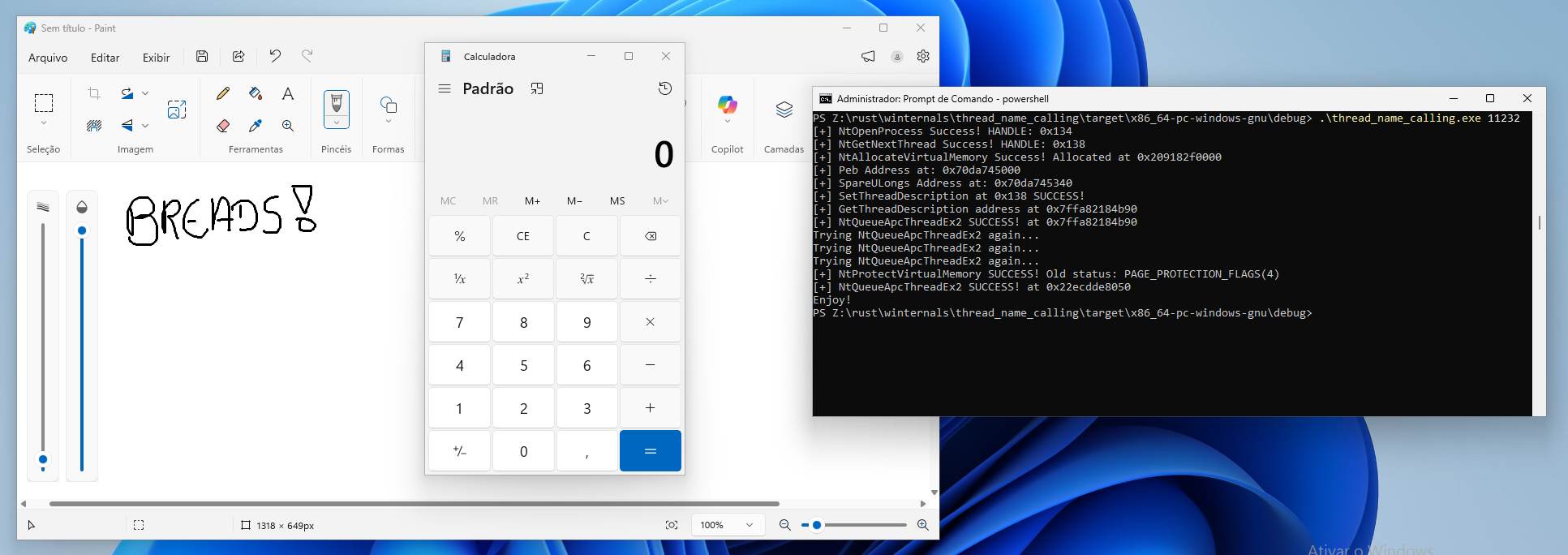This screenshot has height=555, width=1568.
Task: Click the M+ memory button in Calculator
Action: pyautogui.click(x=532, y=200)
